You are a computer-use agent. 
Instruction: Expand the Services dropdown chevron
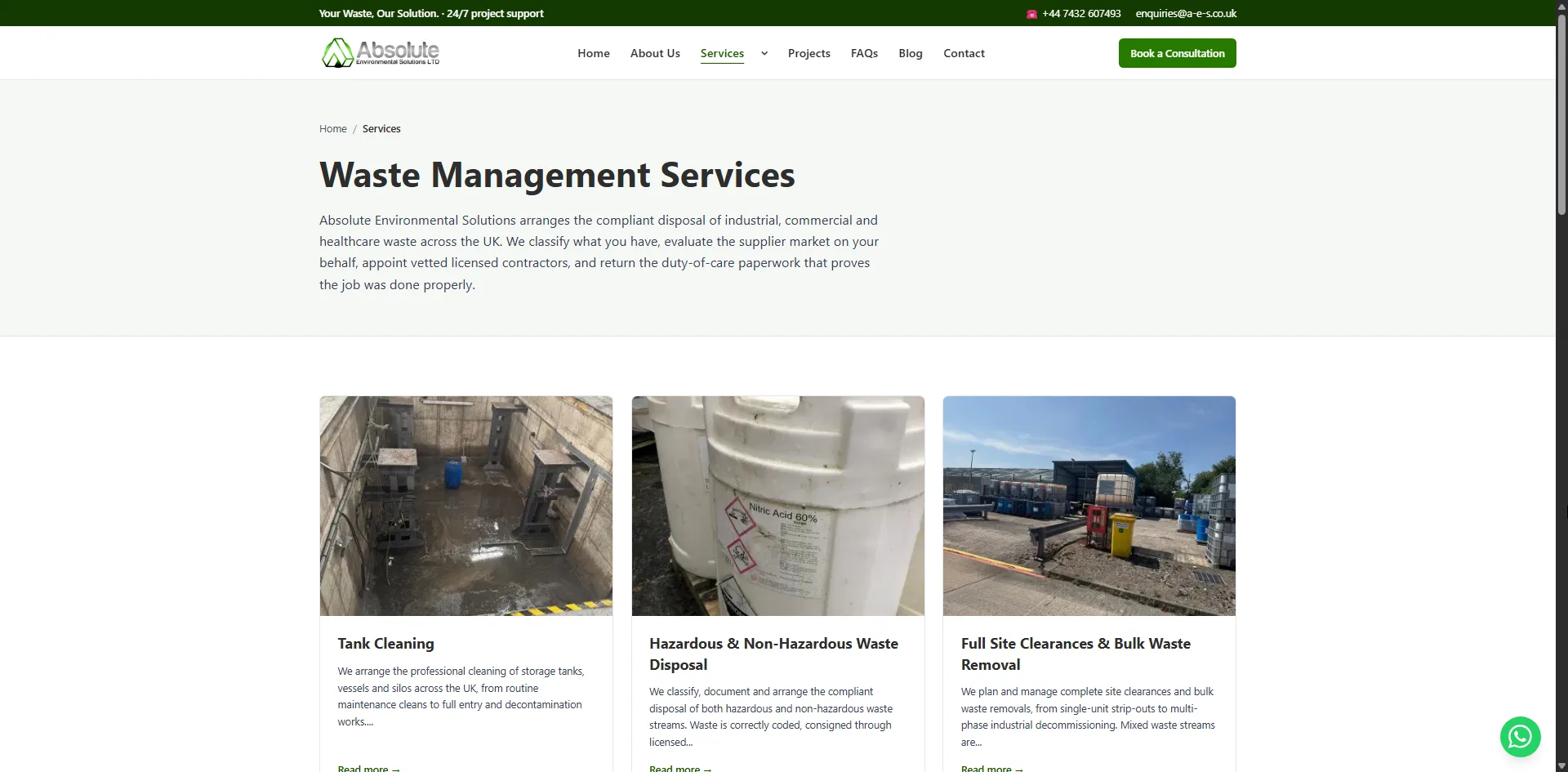pos(764,53)
